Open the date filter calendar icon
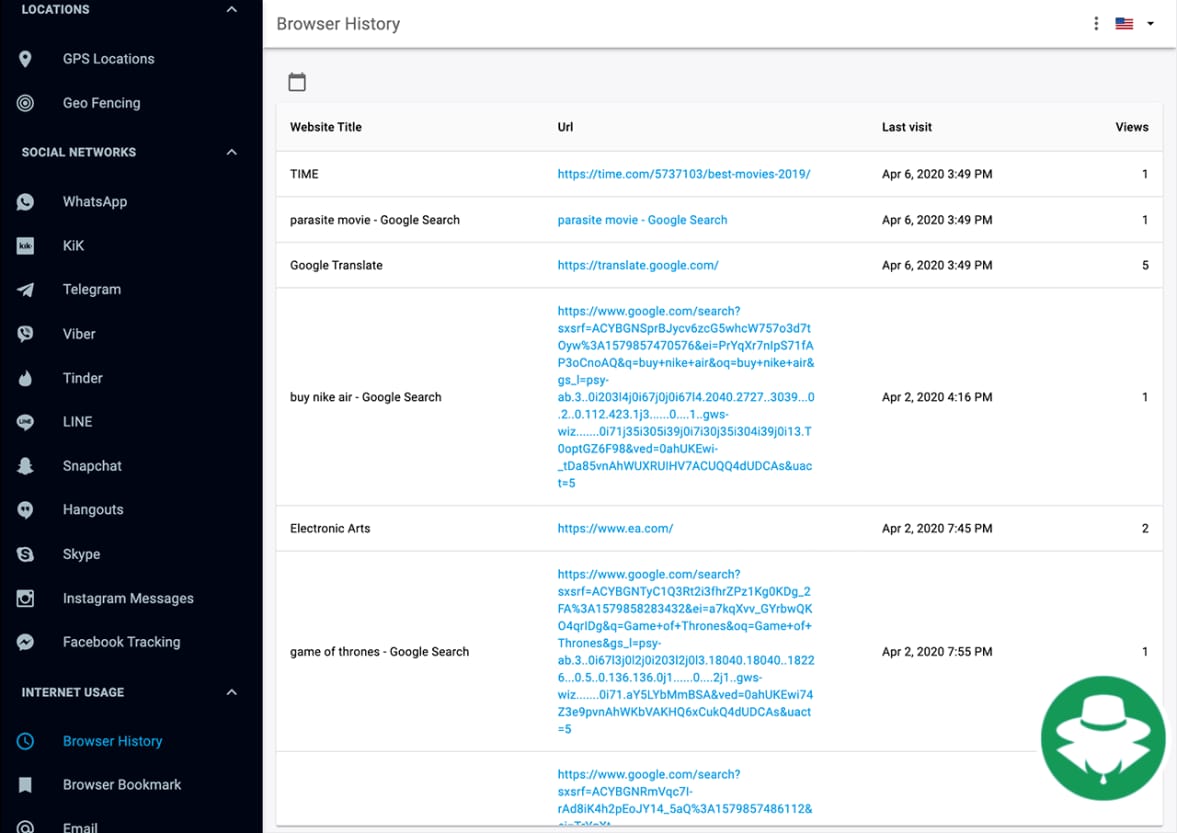Image resolution: width=1177 pixels, height=833 pixels. (297, 81)
